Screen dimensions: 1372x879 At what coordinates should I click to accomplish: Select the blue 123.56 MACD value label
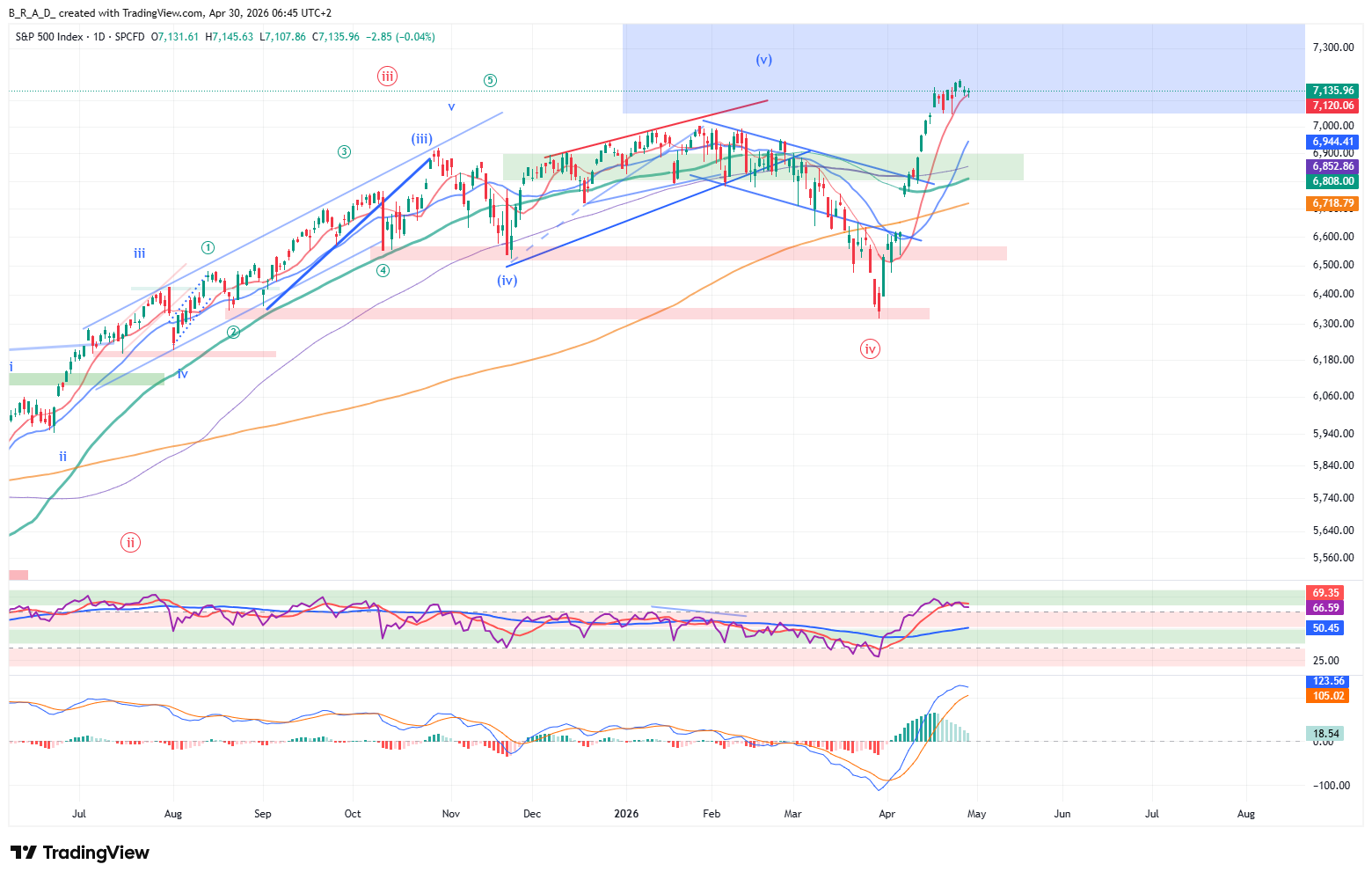[x=1328, y=681]
